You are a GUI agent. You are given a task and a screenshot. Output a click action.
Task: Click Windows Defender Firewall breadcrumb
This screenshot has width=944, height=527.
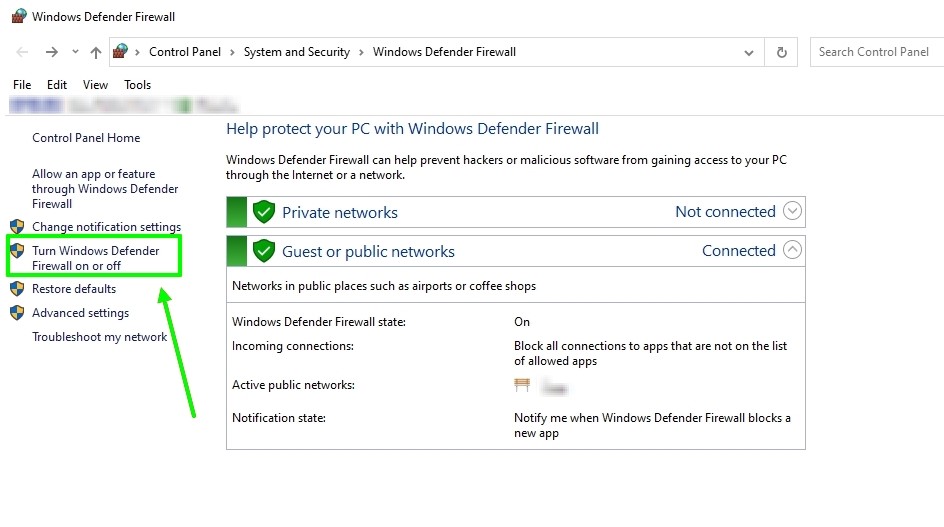point(444,52)
